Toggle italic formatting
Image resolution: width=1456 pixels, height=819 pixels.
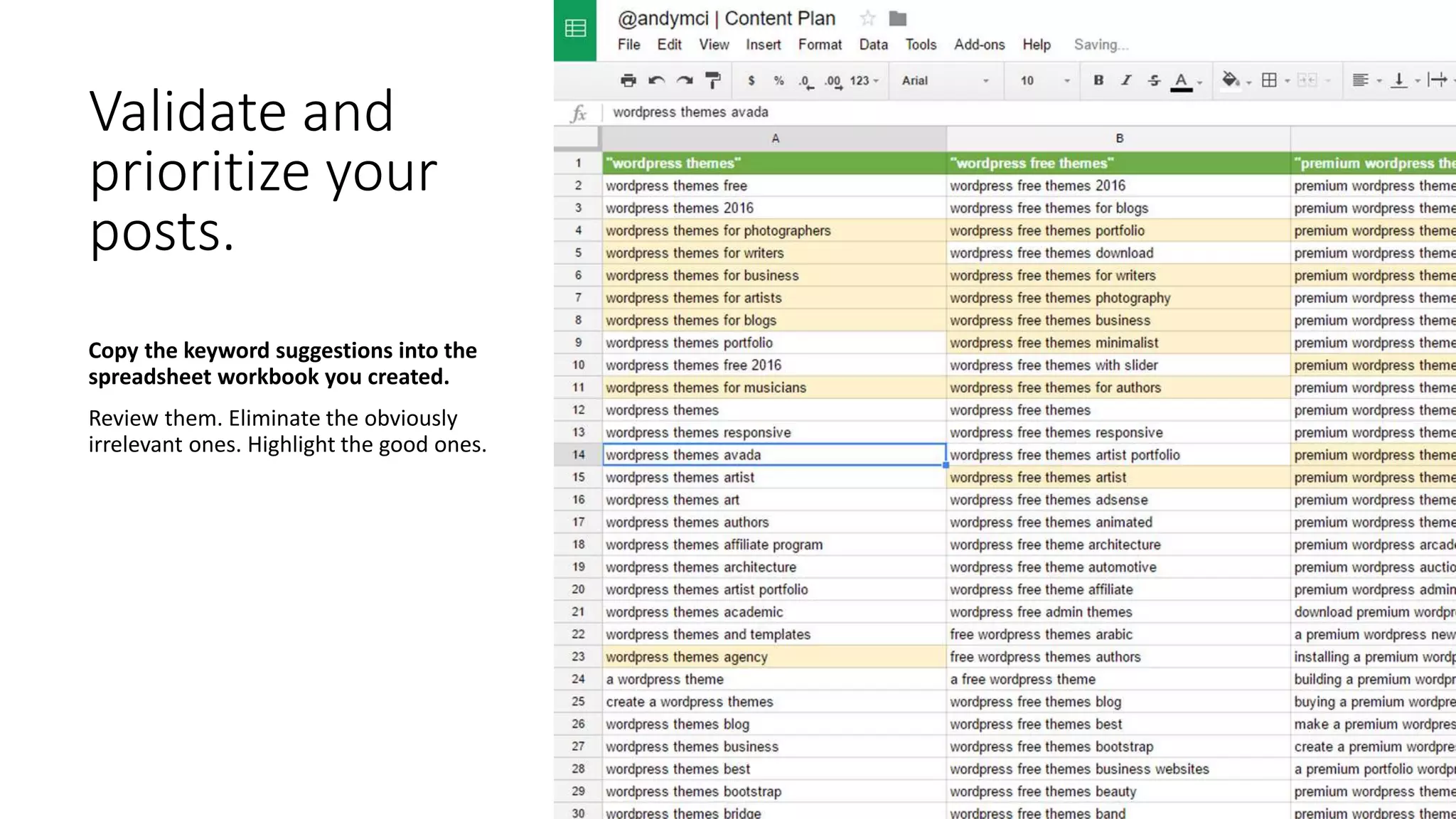point(1126,80)
